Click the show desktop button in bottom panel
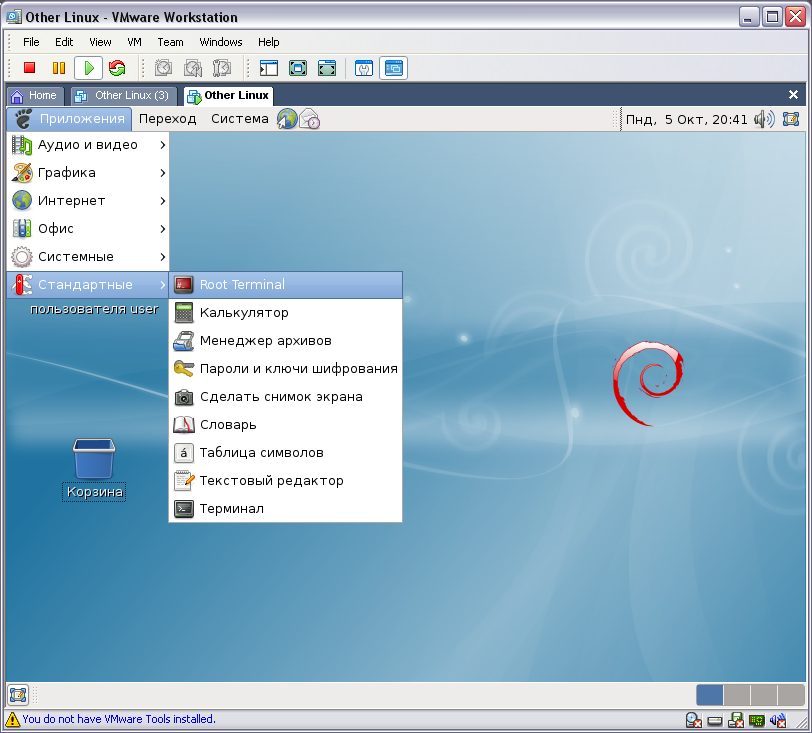 coord(18,695)
